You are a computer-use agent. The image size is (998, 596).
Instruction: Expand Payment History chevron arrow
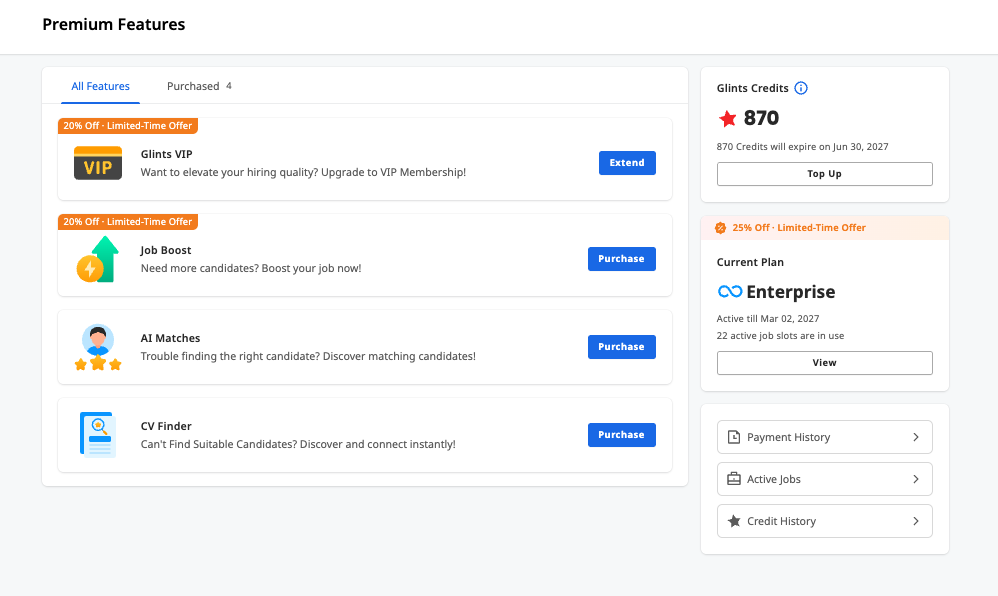(916, 437)
